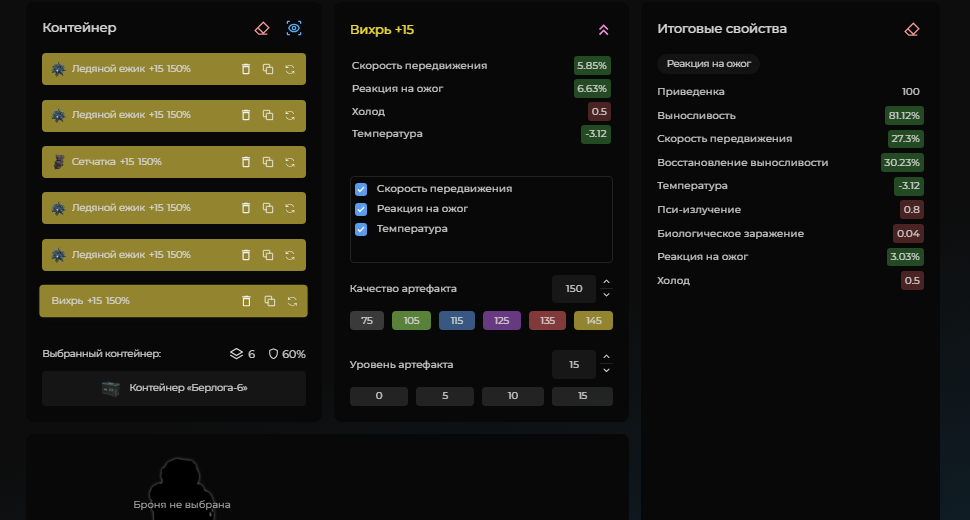
Task: Clear Итоговые свойства with its eraser icon
Action: pyautogui.click(x=912, y=30)
